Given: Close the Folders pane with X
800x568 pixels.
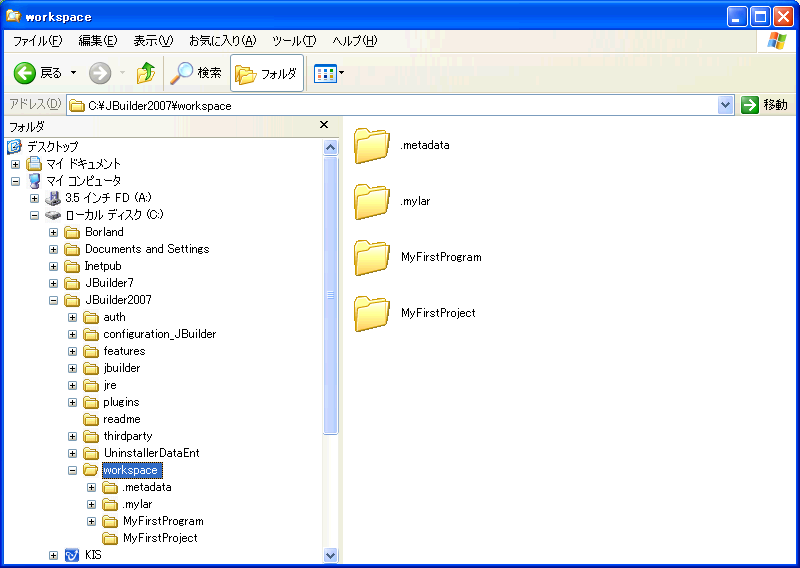Looking at the screenshot, I should pos(324,125).
